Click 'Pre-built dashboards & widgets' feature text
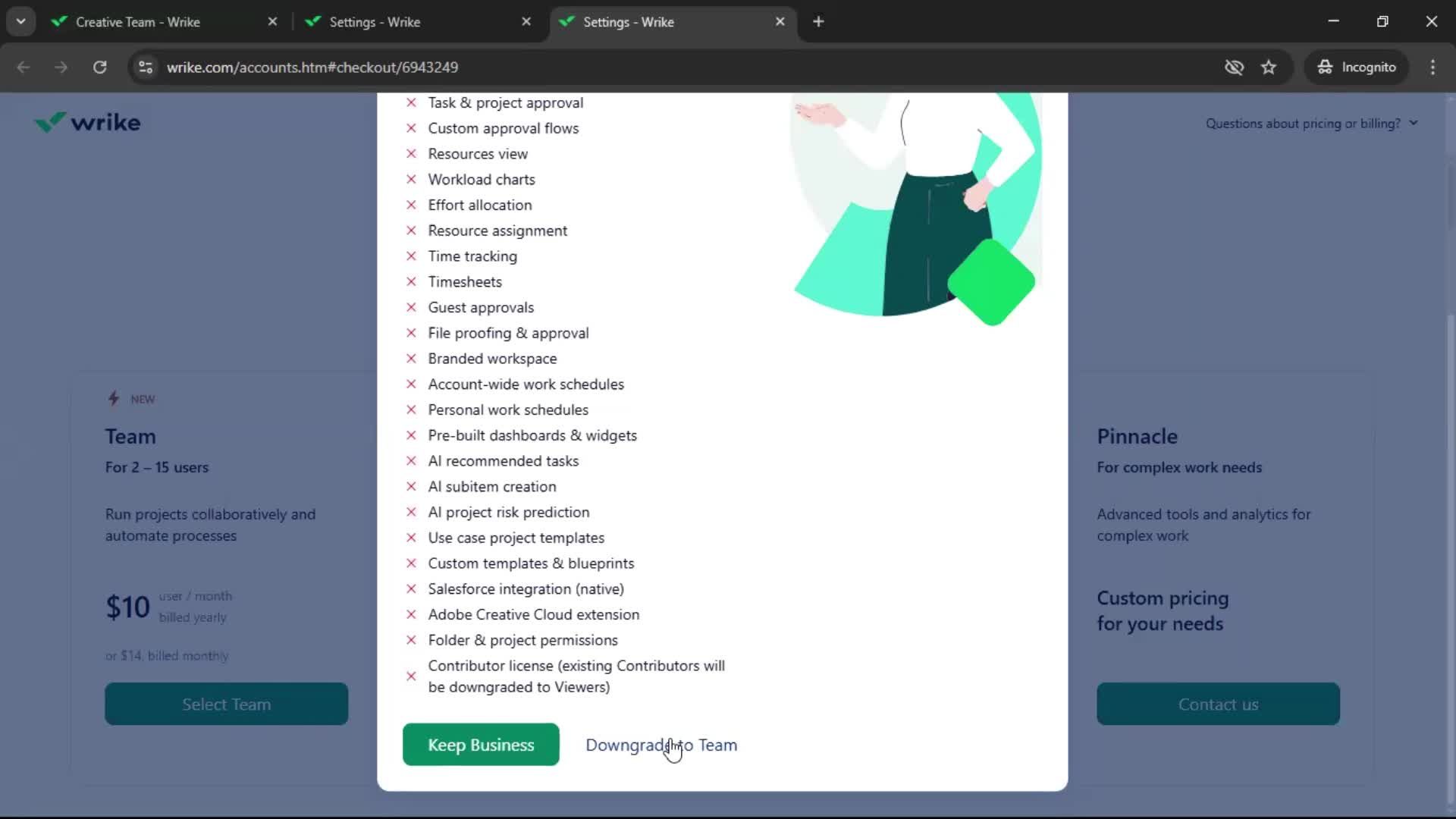Screen dimensions: 1456x819 (x=532, y=435)
